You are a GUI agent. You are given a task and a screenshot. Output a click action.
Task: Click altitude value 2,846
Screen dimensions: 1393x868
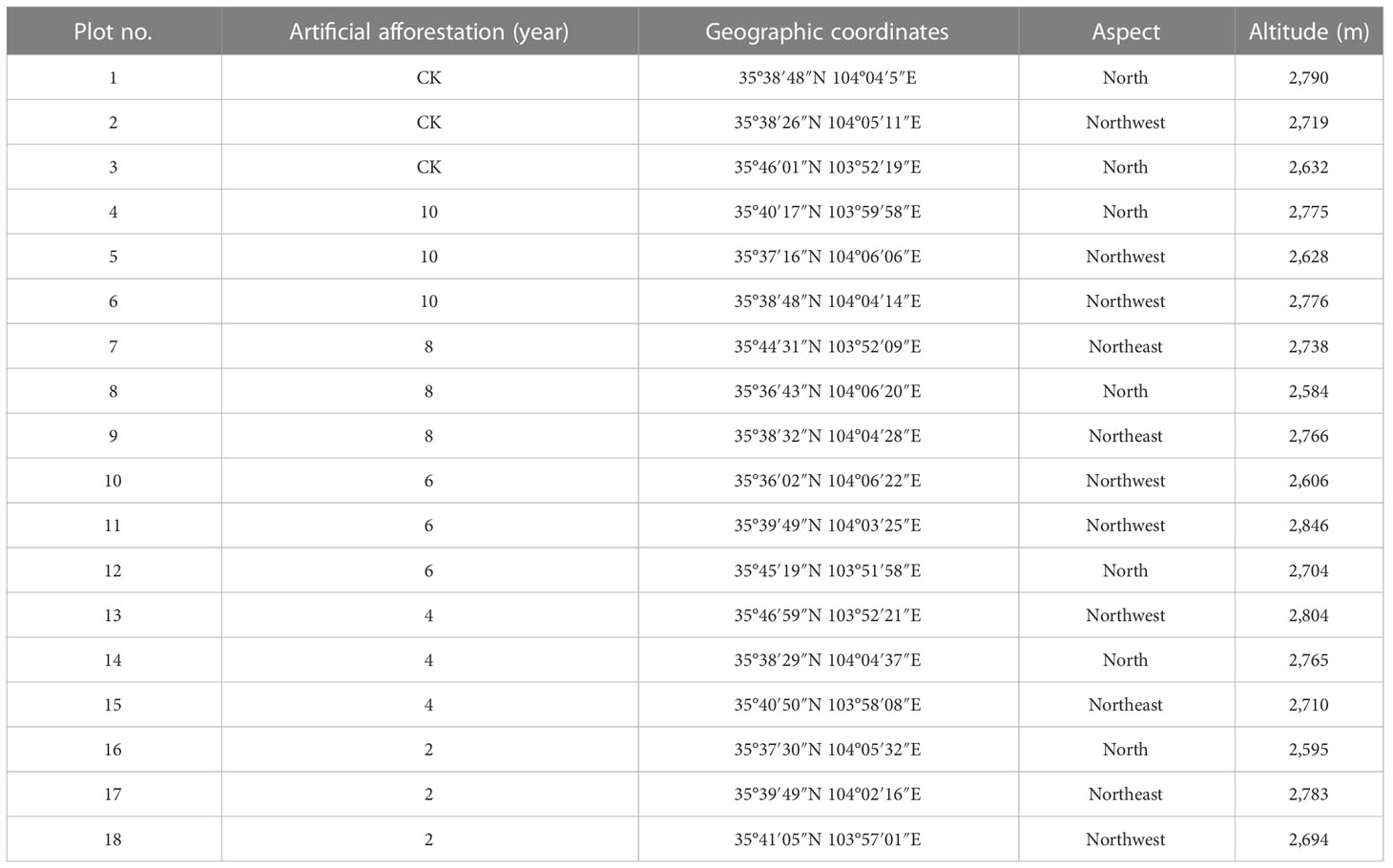point(1309,526)
